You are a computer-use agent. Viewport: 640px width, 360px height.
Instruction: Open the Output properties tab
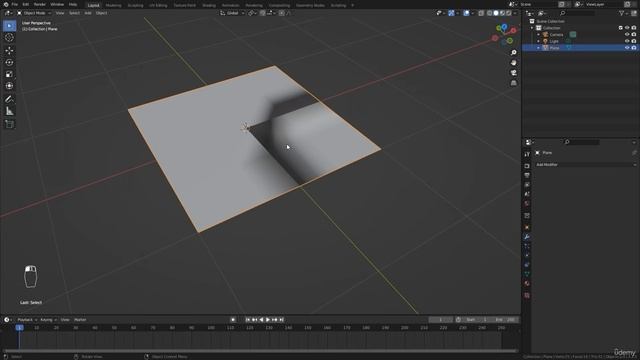point(527,176)
